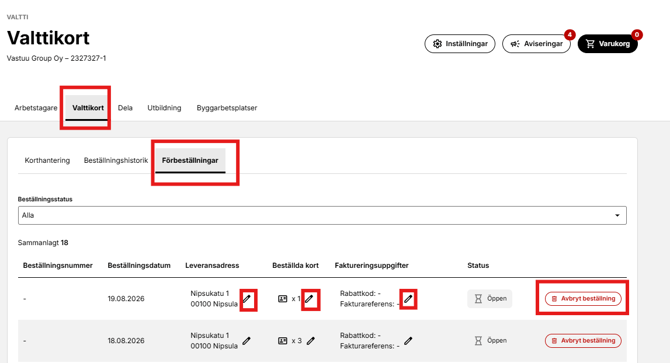Click card icon in 18.08.2026 row
The height and width of the screenshot is (363, 670).
click(x=282, y=340)
